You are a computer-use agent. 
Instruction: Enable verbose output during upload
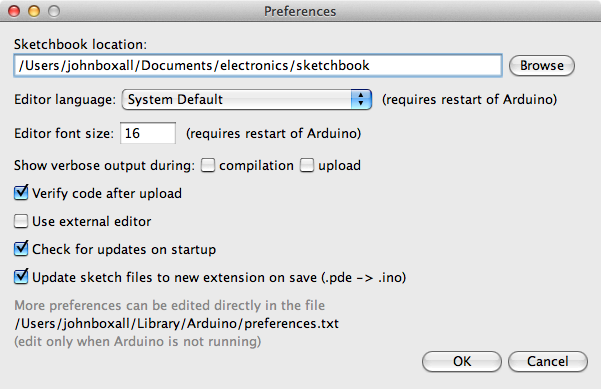point(307,165)
